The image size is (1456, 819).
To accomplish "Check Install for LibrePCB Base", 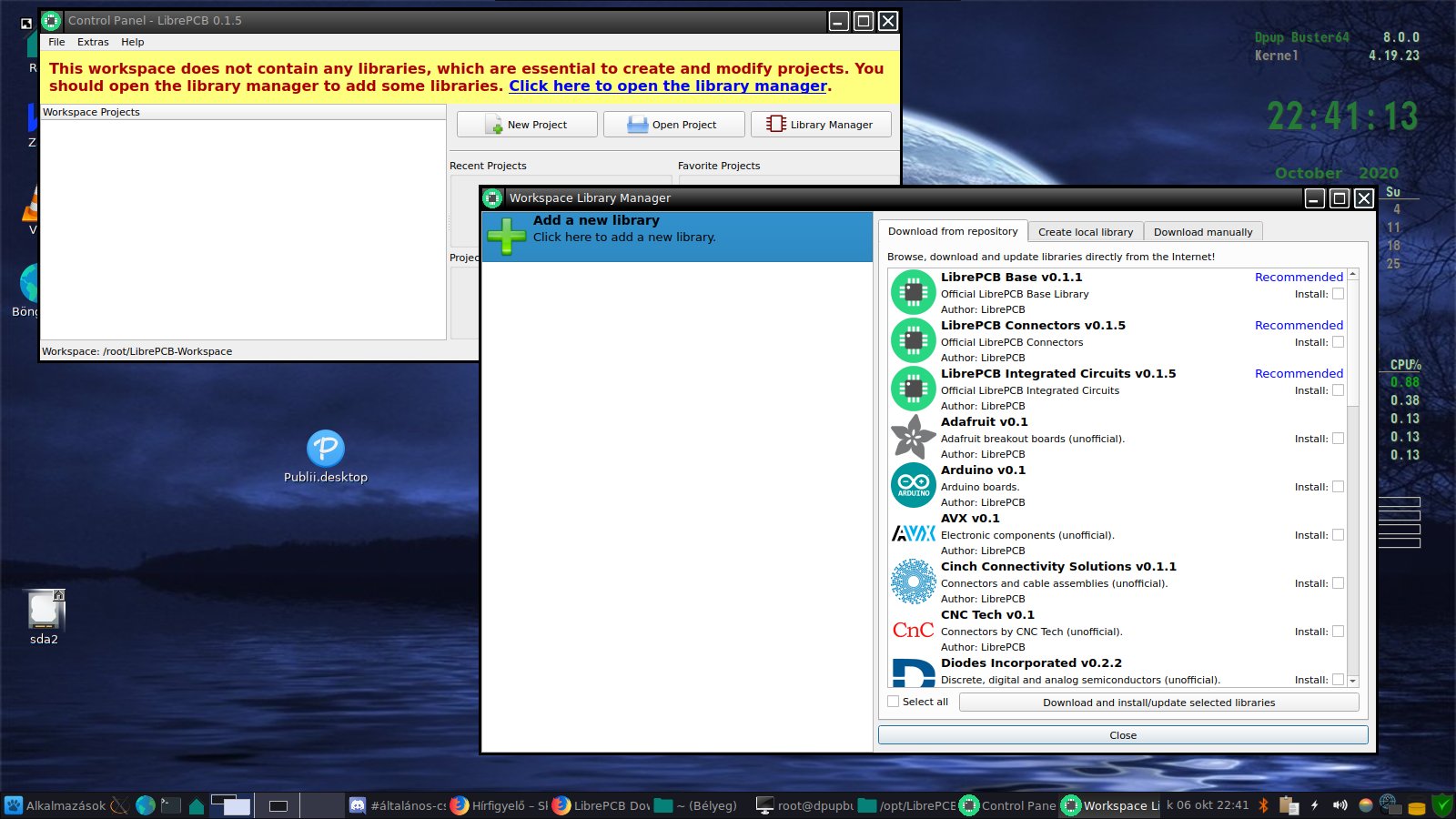I will tap(1338, 294).
